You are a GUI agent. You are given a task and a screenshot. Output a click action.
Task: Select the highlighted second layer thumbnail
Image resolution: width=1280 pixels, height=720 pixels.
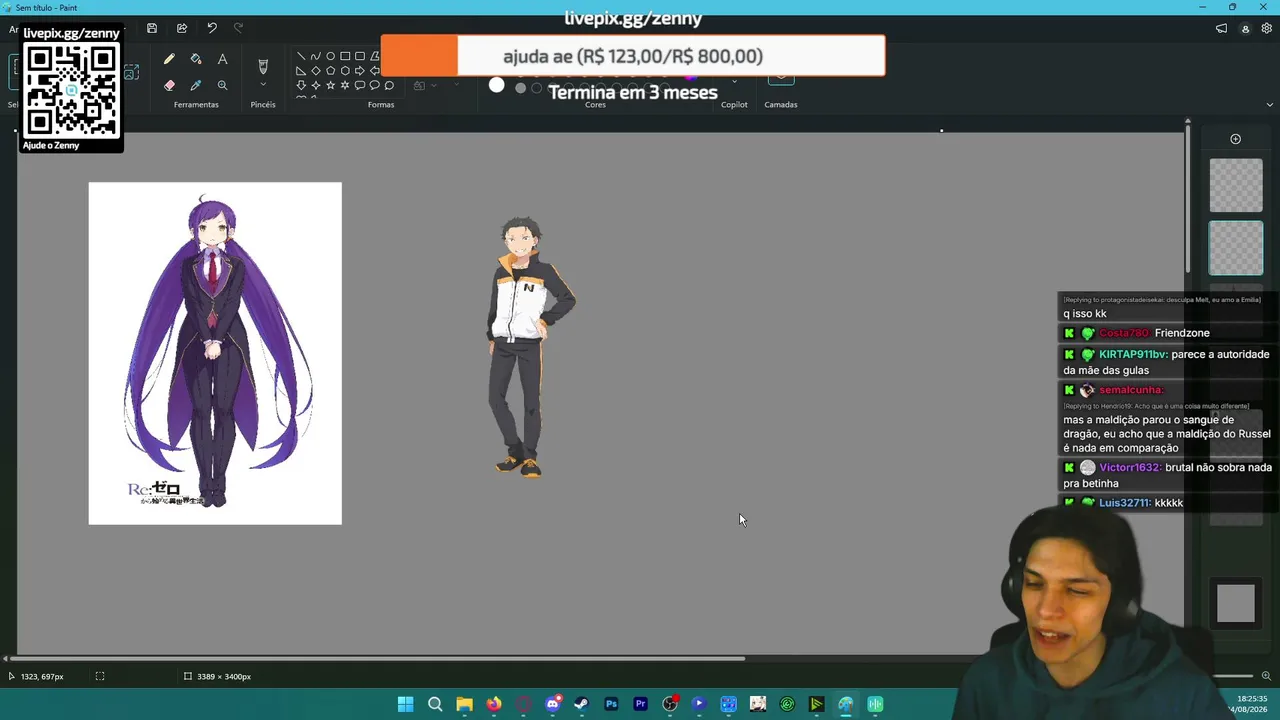point(1236,248)
